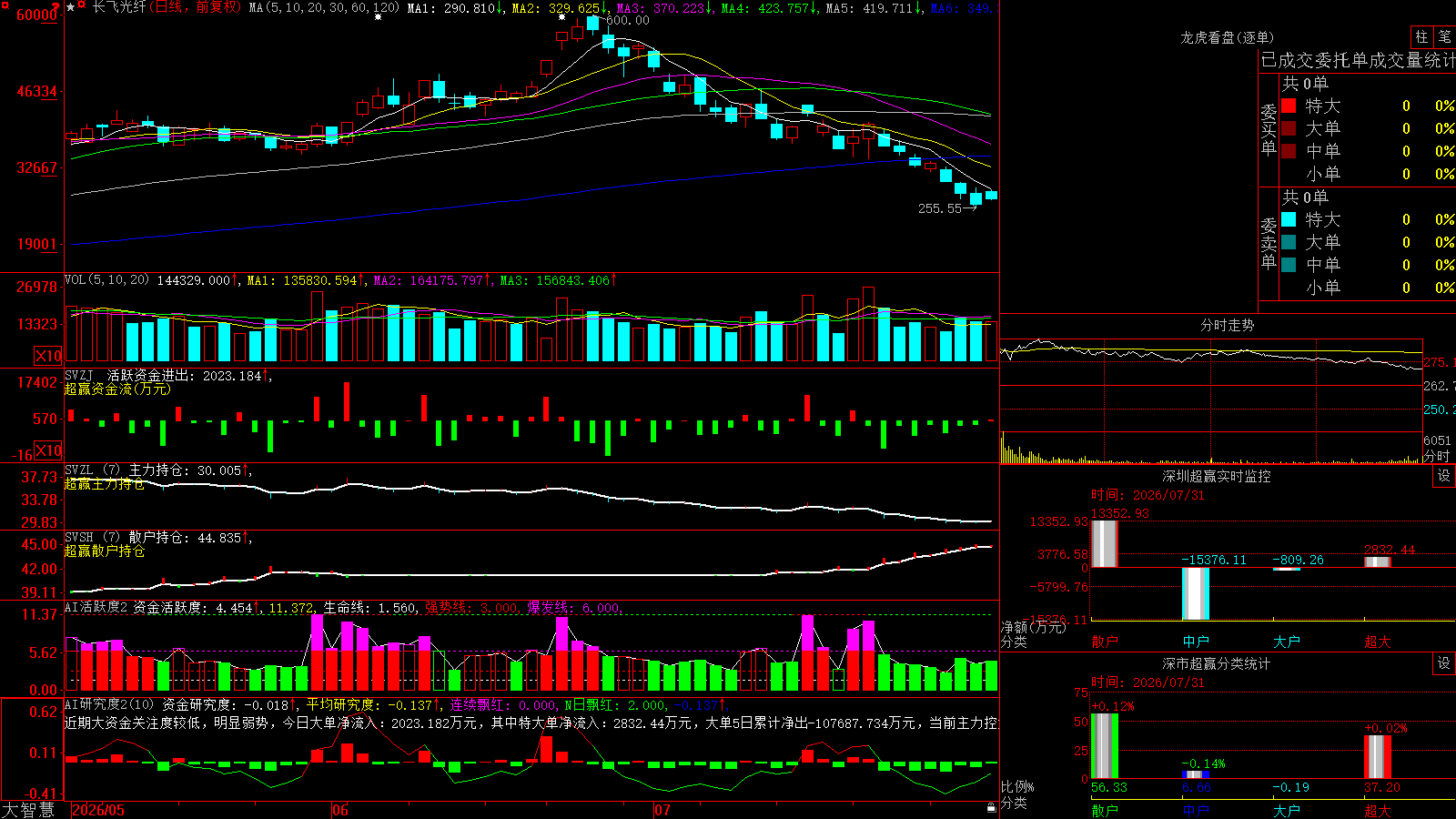Click the 长飞光纤 stock name
The image size is (1456, 819).
119,7
